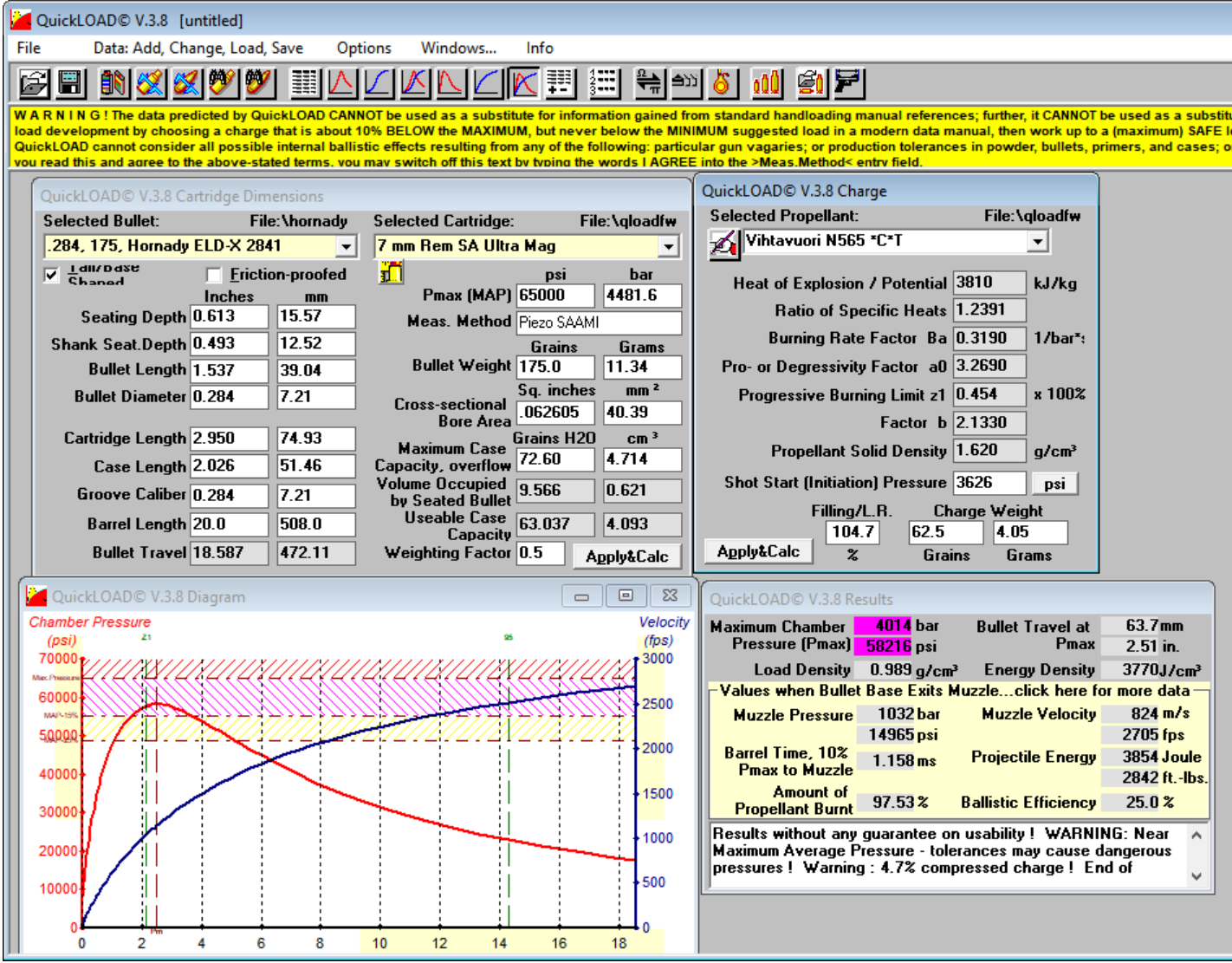Click the pistol icon in the toolbar
The width and height of the screenshot is (1232, 963).
[x=847, y=83]
